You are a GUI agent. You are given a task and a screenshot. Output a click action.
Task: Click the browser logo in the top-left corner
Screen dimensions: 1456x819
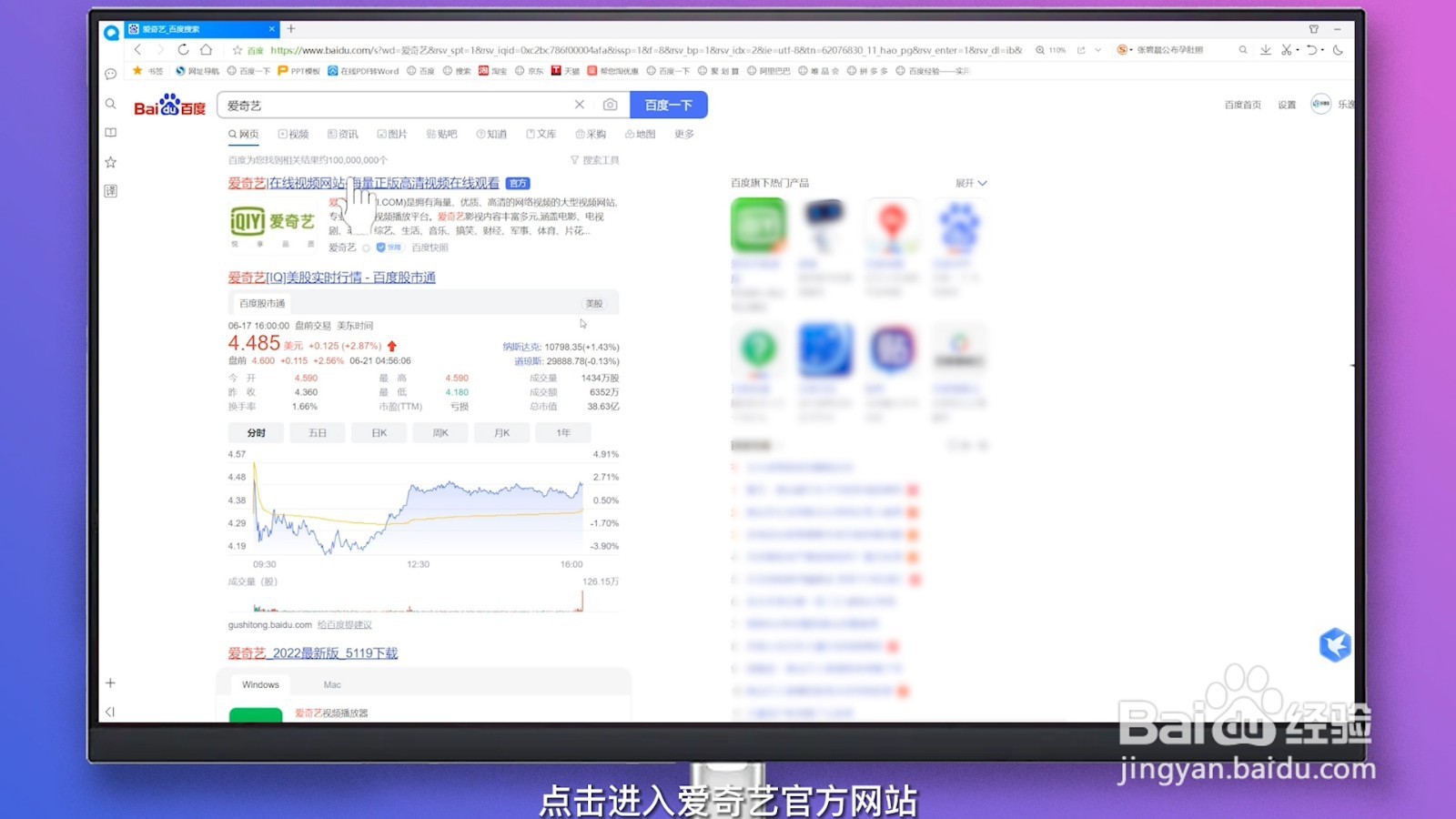coord(111,33)
